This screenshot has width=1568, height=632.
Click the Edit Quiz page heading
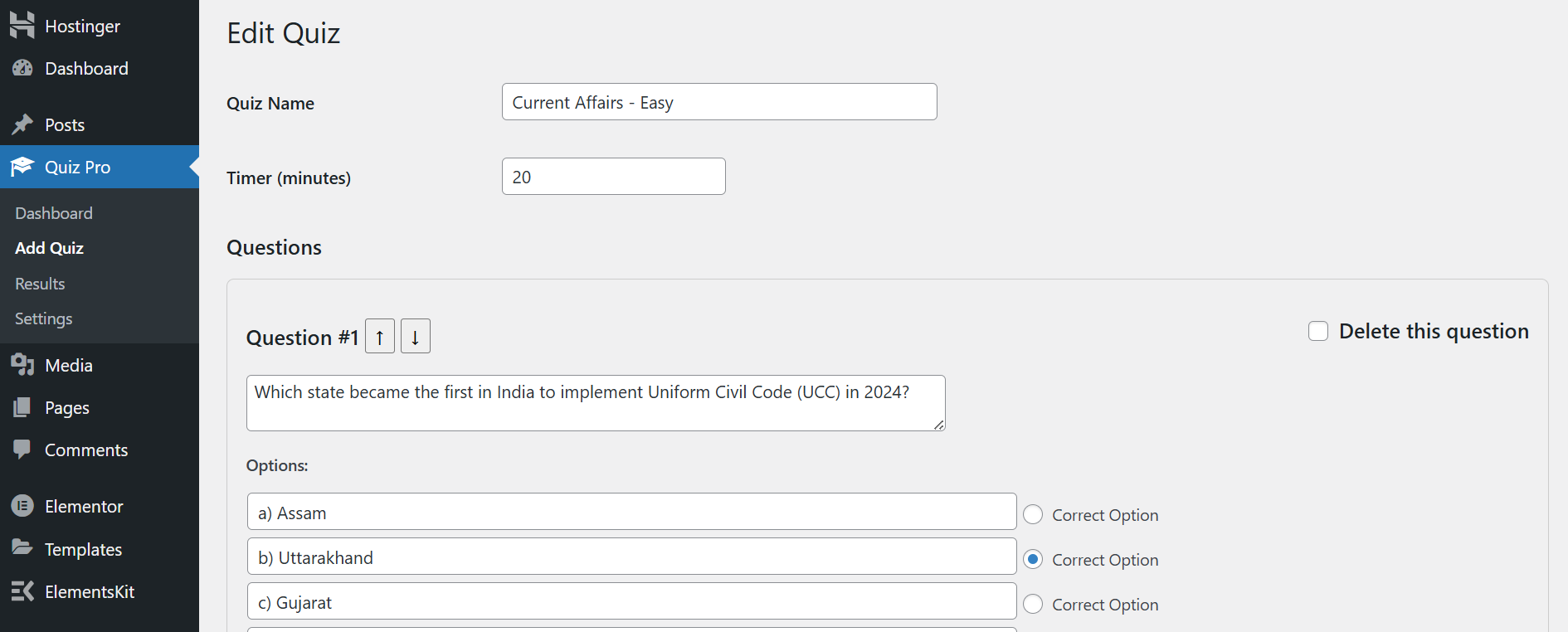coord(284,33)
